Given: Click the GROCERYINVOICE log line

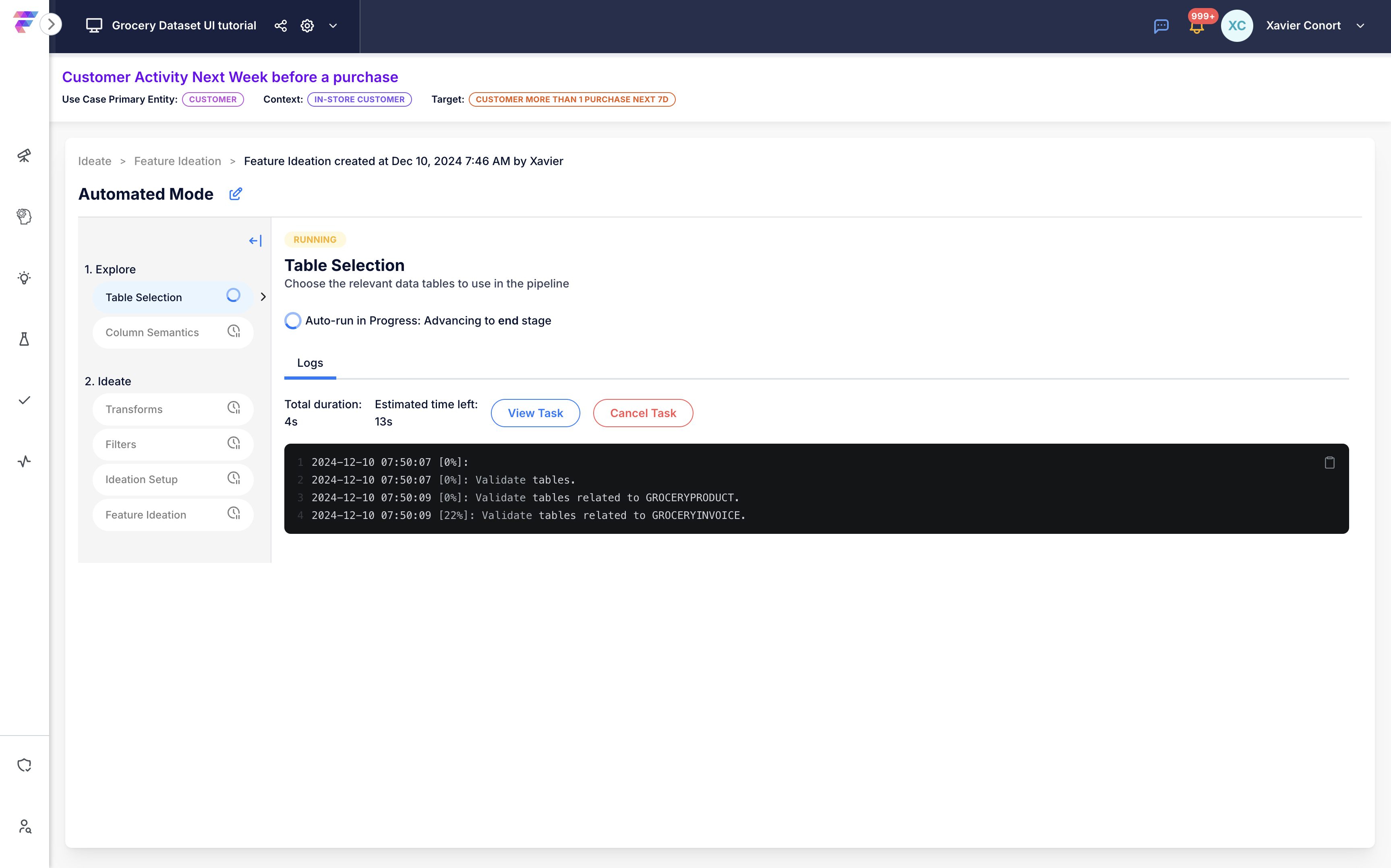Looking at the screenshot, I should pyautogui.click(x=529, y=515).
